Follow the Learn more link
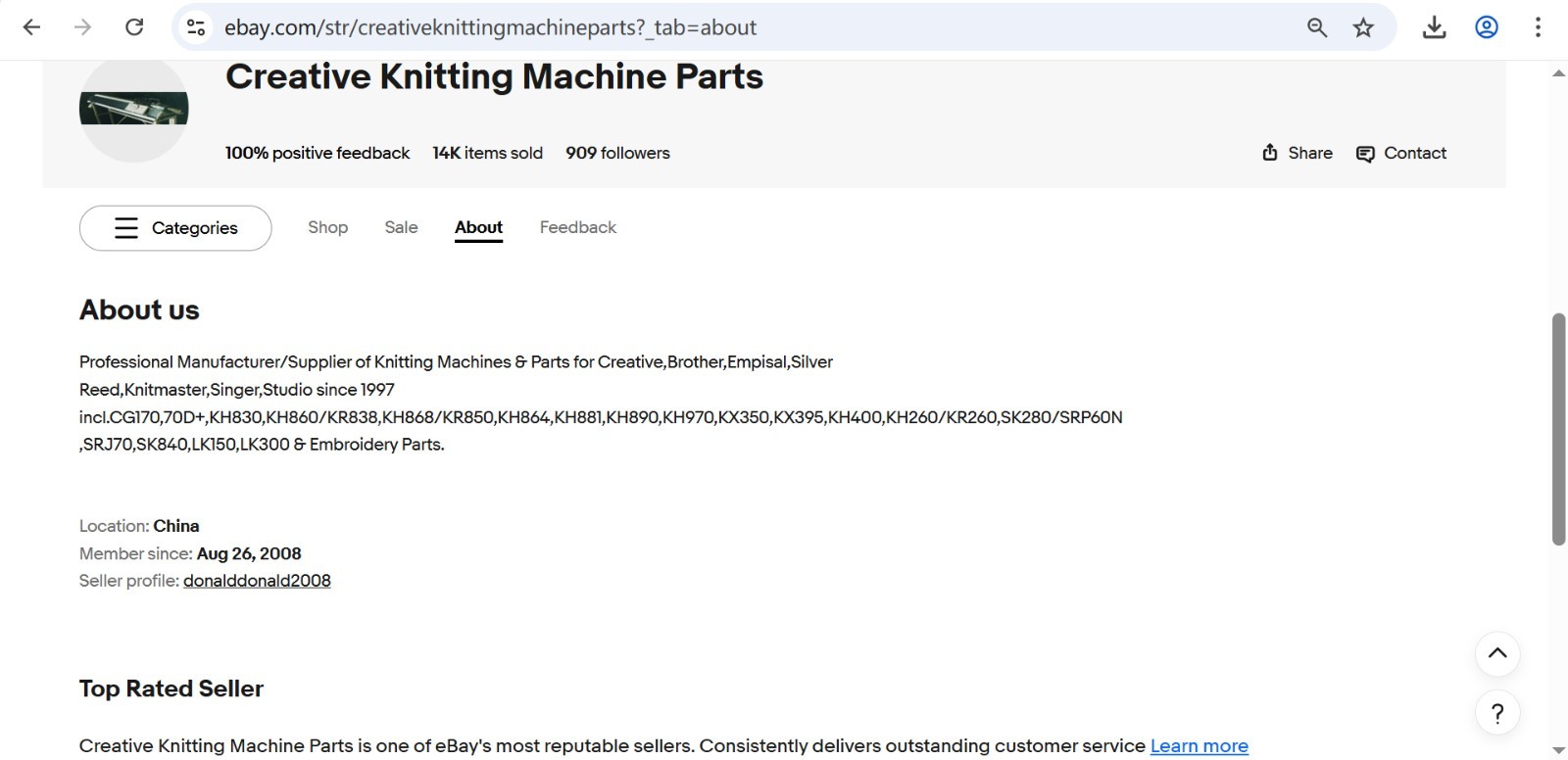The image size is (1568, 760). coord(1199,746)
